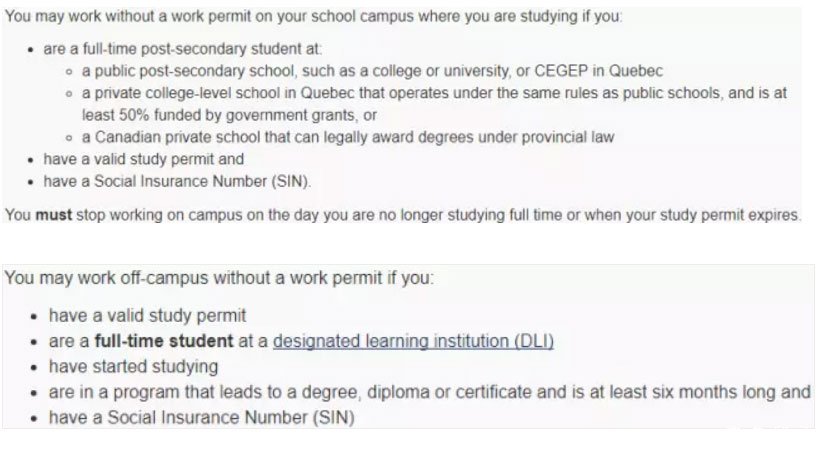817x455 pixels.
Task: Click the "stop working on campus" sentence
Action: tap(400, 215)
